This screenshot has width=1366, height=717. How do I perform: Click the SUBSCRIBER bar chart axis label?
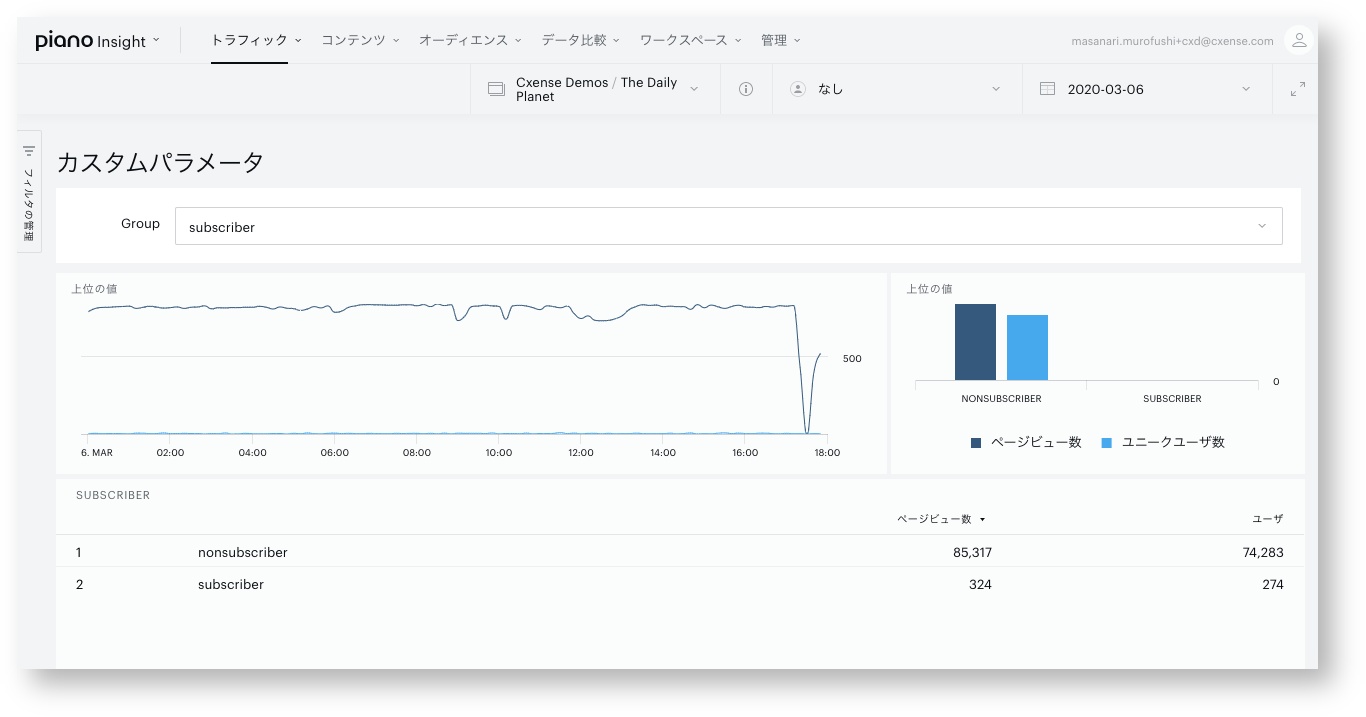pyautogui.click(x=1172, y=398)
